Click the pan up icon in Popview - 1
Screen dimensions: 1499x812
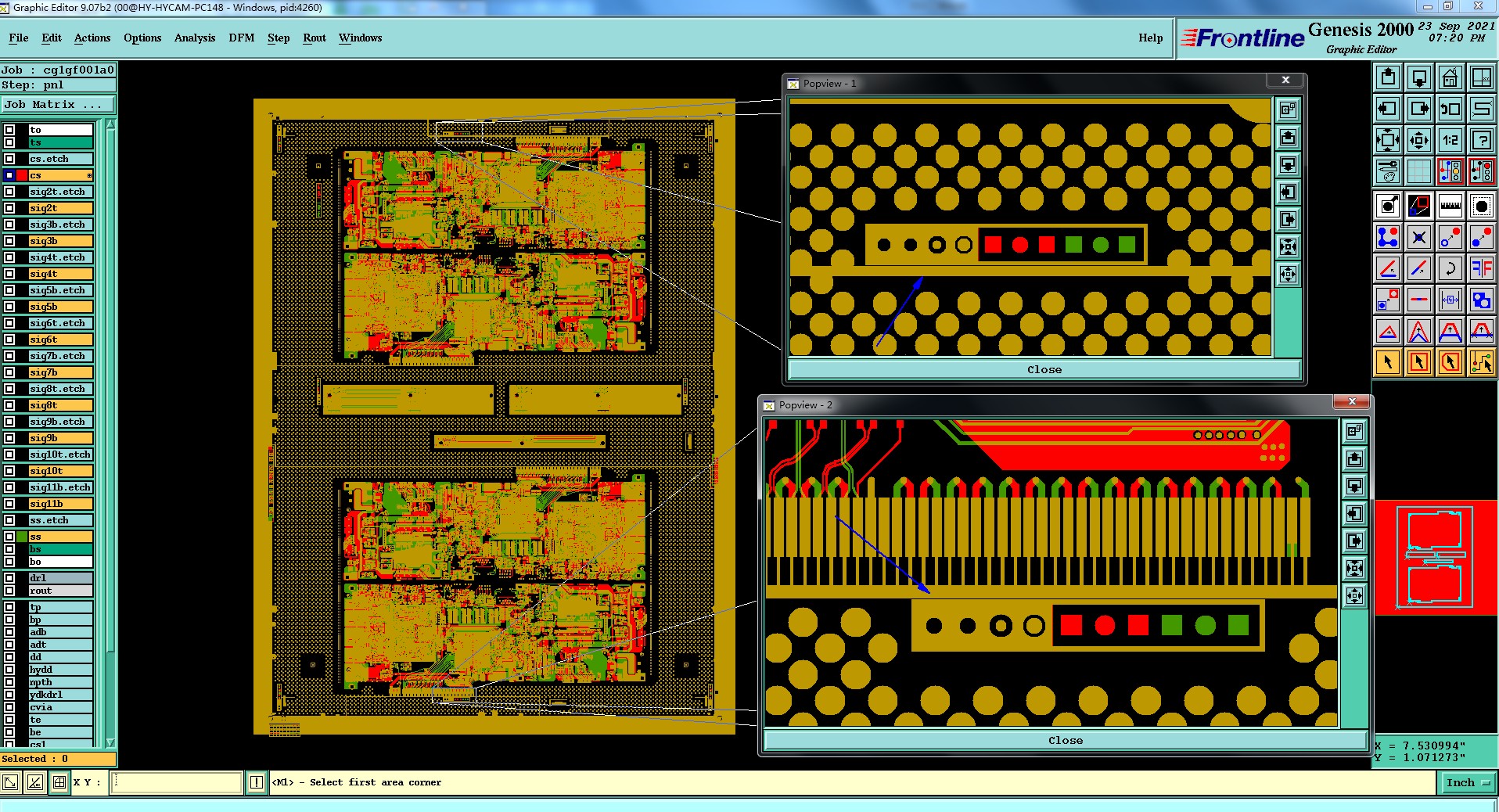(x=1288, y=138)
